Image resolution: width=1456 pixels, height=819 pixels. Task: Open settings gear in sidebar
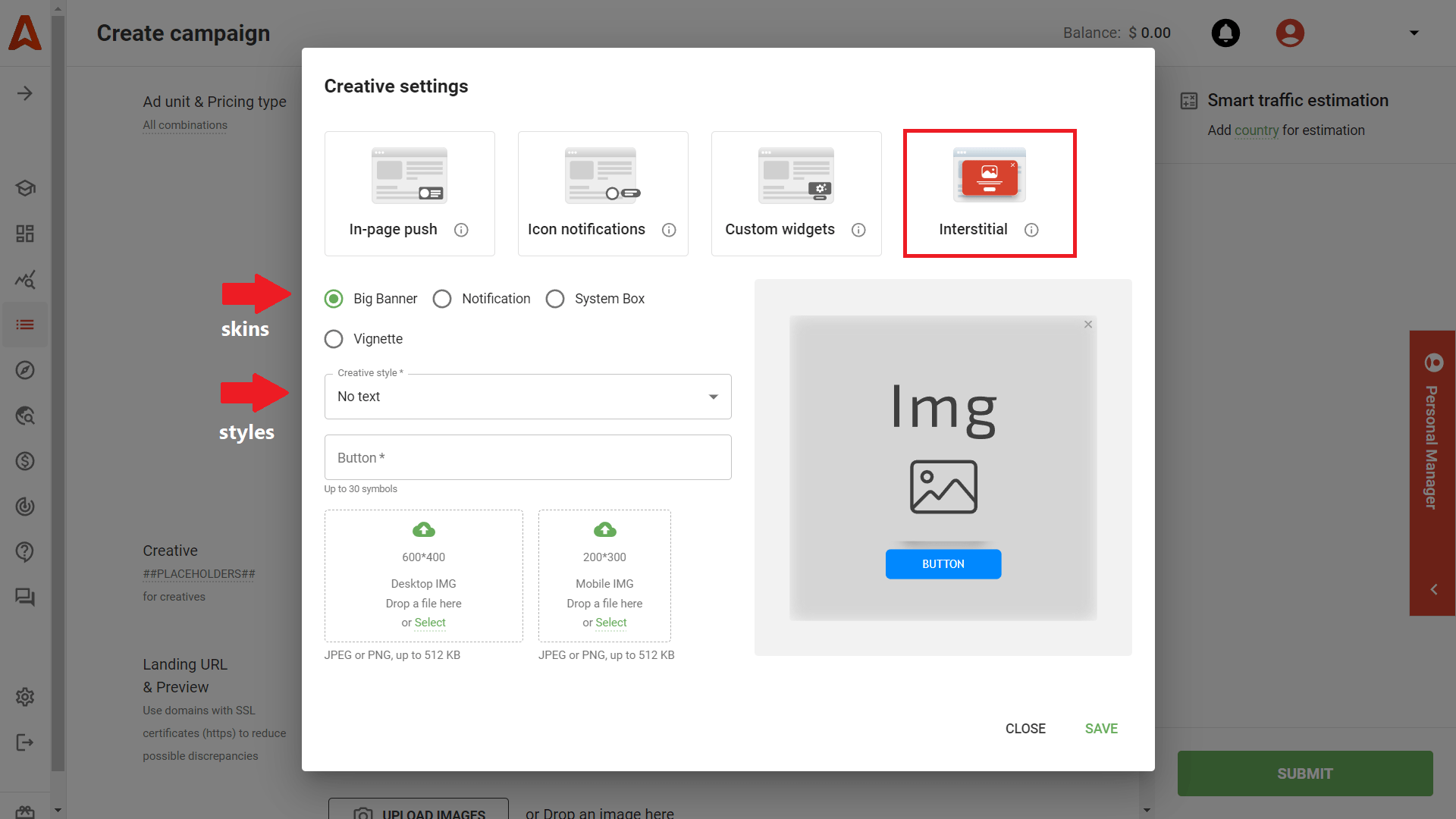click(x=25, y=697)
